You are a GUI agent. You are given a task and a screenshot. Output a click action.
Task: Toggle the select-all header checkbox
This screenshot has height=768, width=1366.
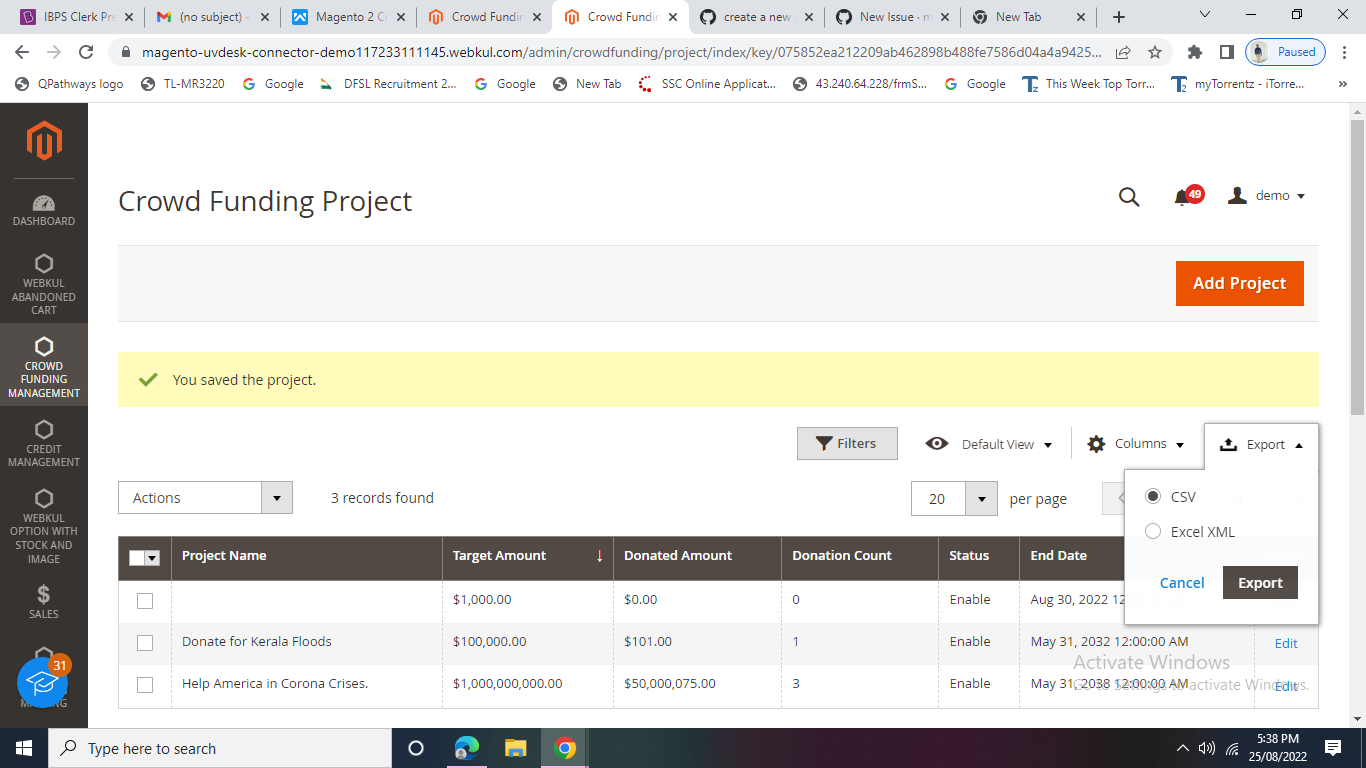point(137,558)
